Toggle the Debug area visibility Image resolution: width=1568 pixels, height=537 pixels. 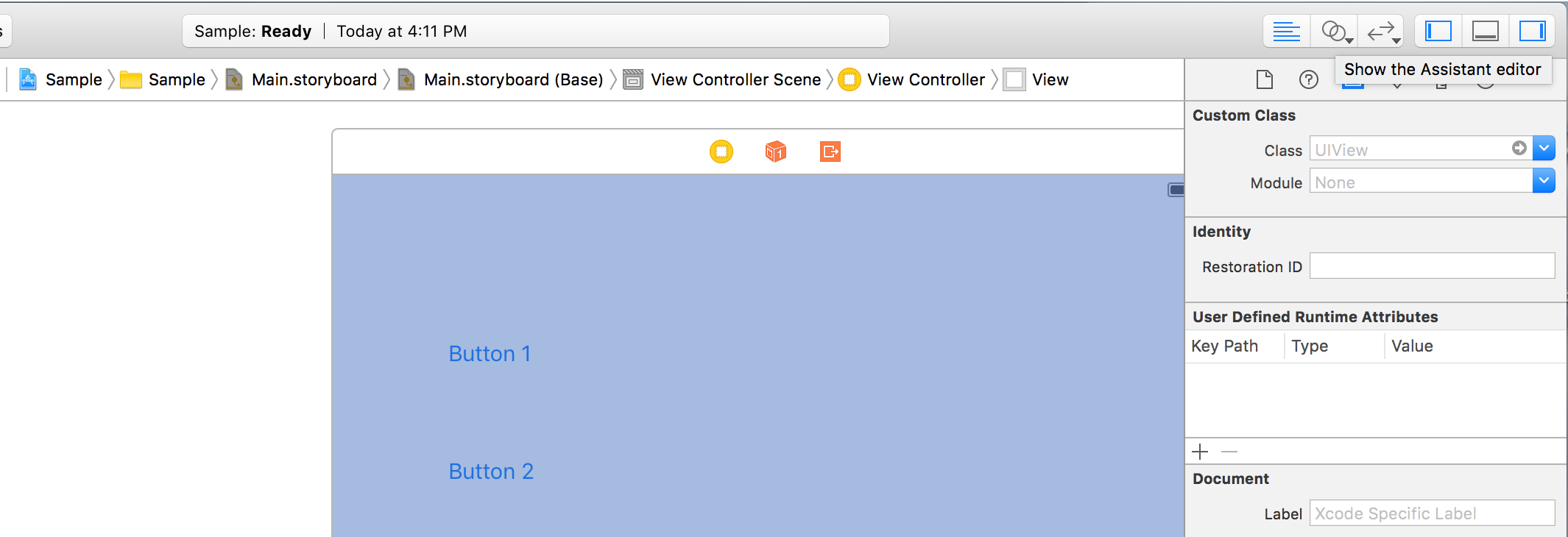(x=1485, y=31)
